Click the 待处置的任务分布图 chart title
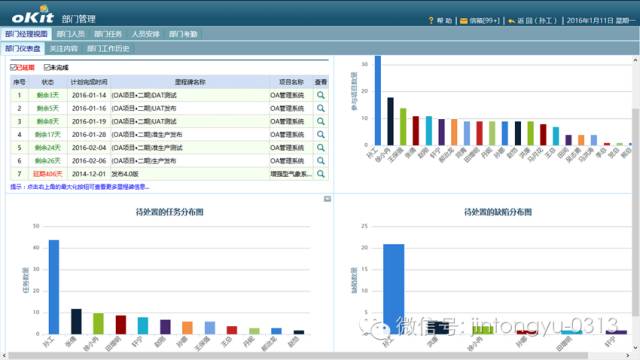The width and height of the screenshot is (640, 360). click(169, 212)
